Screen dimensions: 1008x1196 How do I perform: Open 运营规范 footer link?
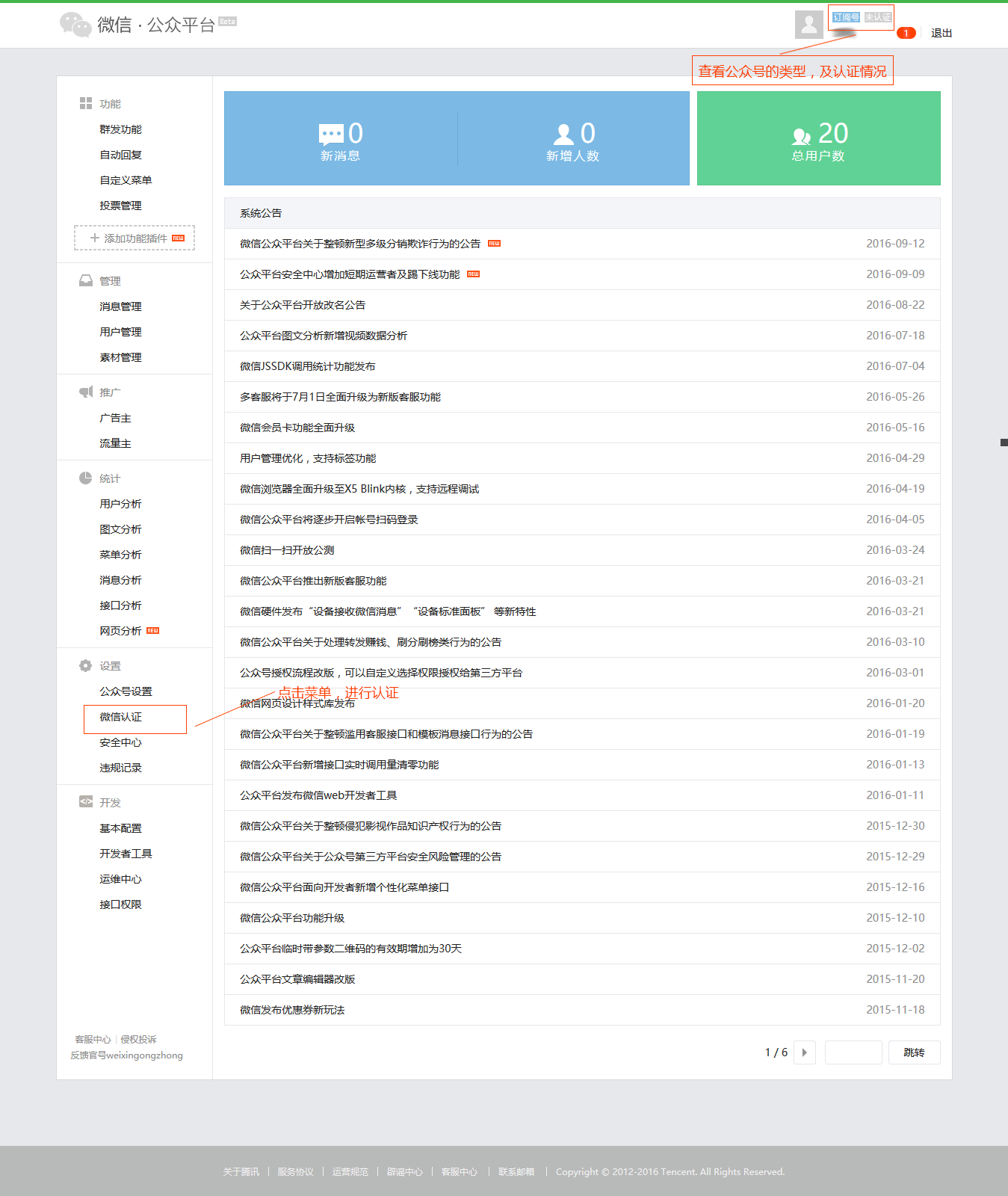(x=350, y=1172)
